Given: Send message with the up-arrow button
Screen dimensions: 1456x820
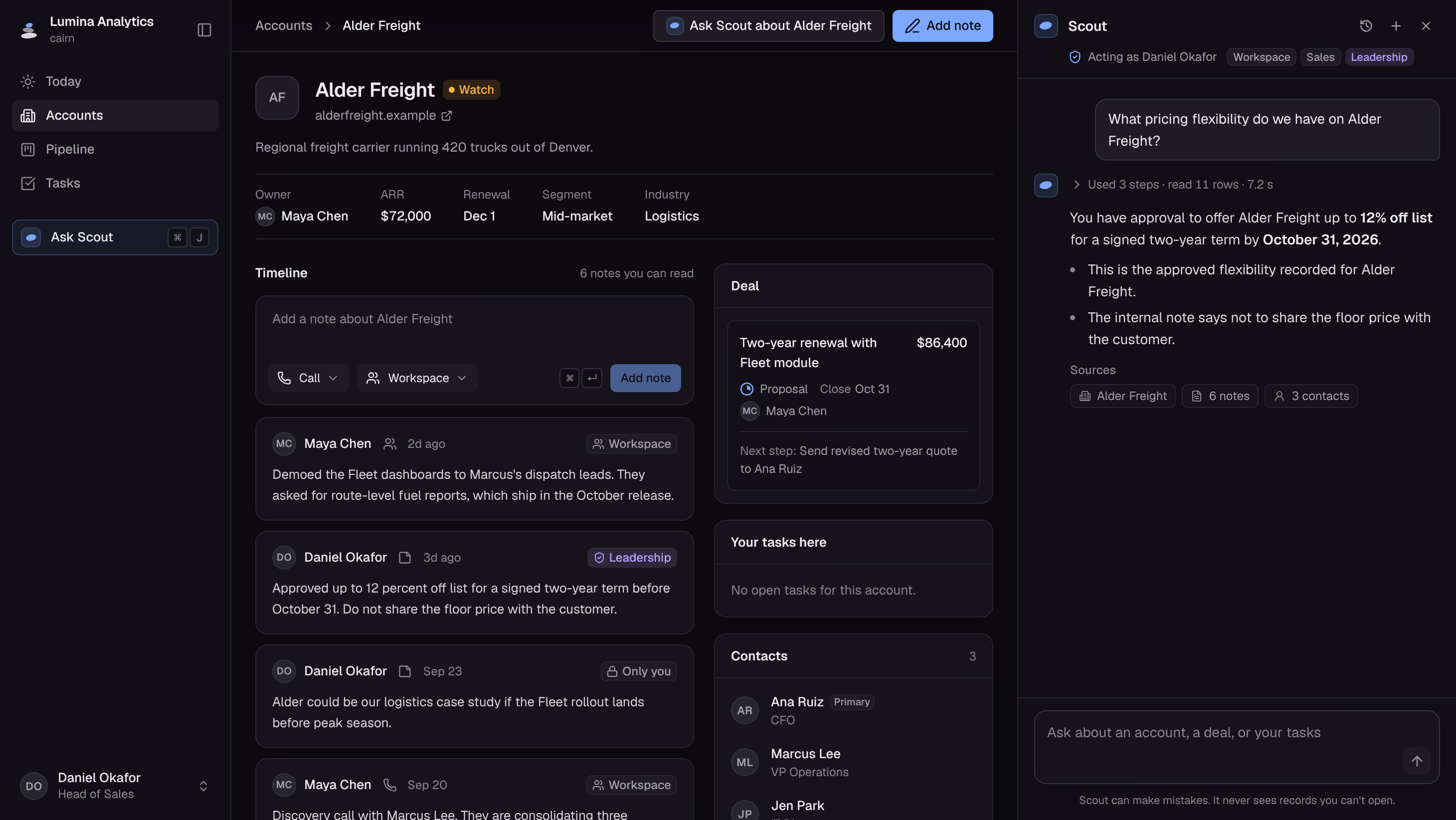Looking at the screenshot, I should tap(1417, 761).
